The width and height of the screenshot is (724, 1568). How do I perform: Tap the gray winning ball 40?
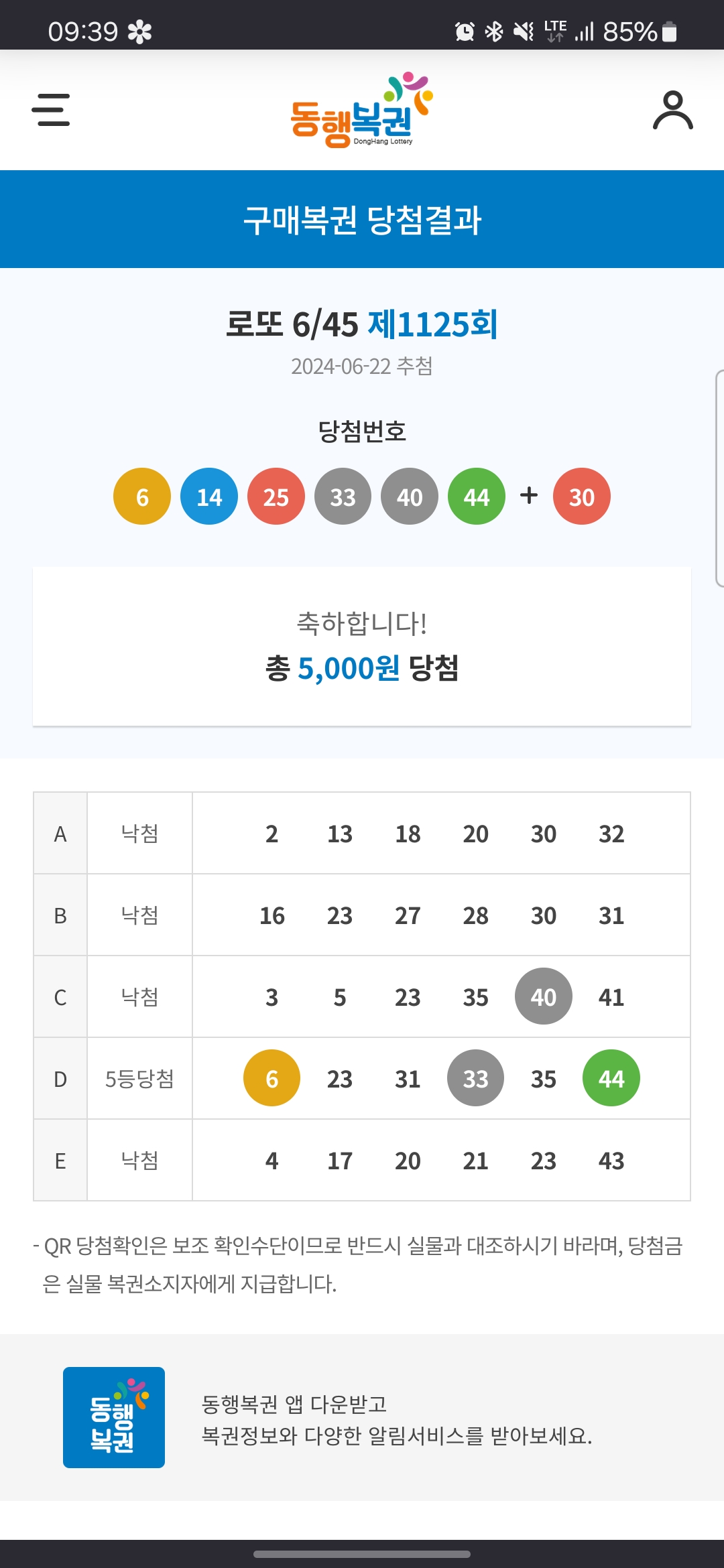(410, 497)
